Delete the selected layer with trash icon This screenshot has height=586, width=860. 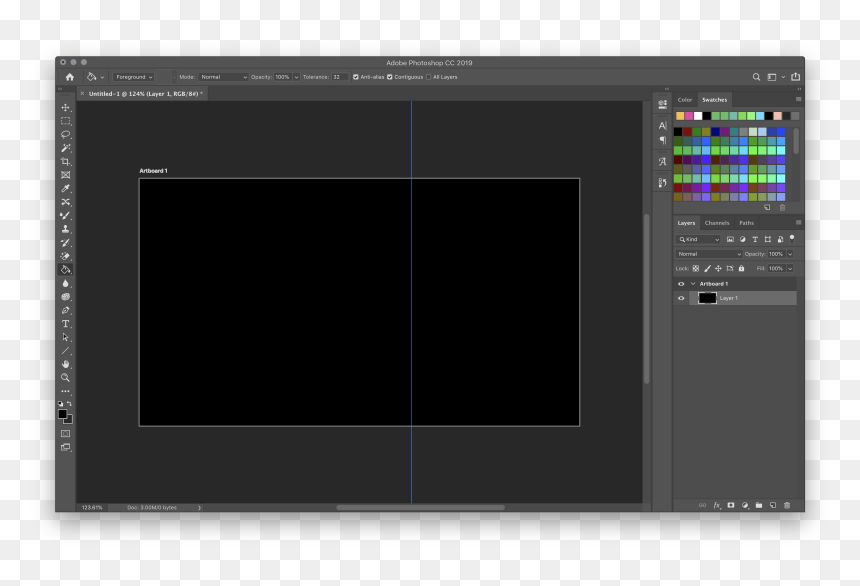click(x=787, y=505)
